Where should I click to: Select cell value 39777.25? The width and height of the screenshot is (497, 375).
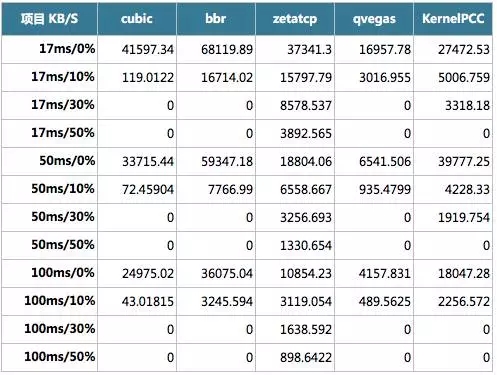point(464,162)
